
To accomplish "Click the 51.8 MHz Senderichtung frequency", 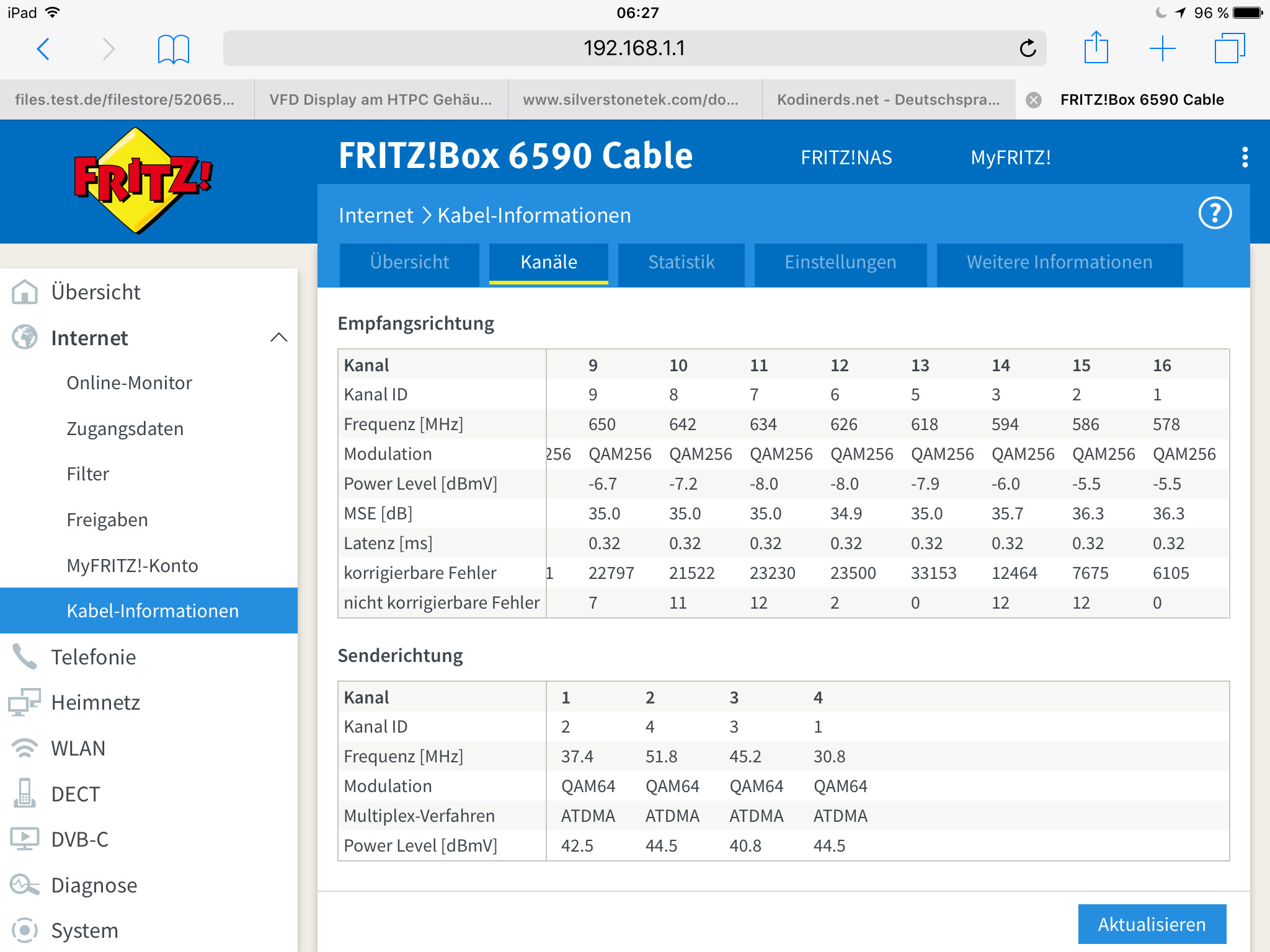I will (661, 757).
